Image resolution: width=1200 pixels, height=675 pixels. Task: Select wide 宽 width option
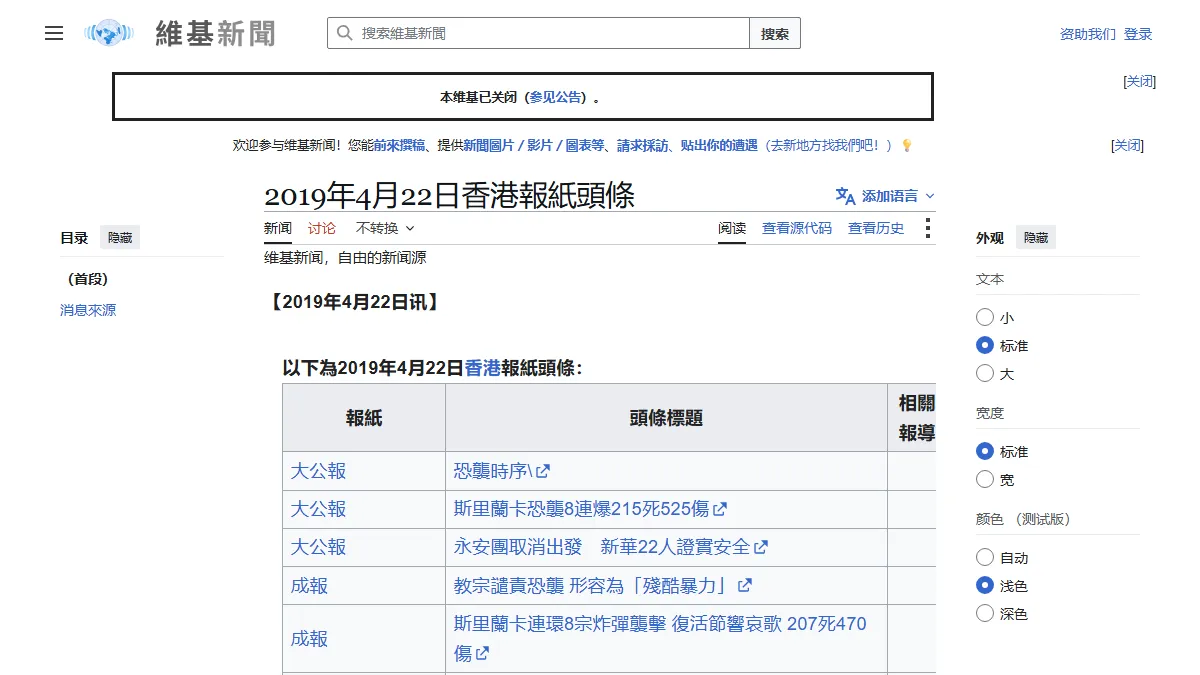point(985,479)
